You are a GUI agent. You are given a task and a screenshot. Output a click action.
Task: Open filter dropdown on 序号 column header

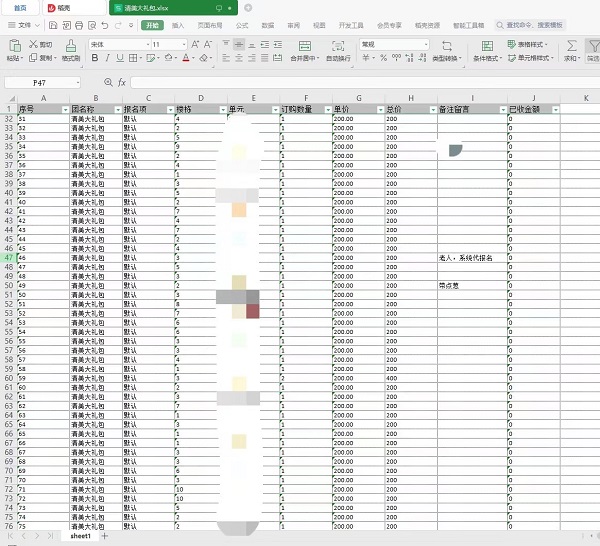click(x=65, y=110)
